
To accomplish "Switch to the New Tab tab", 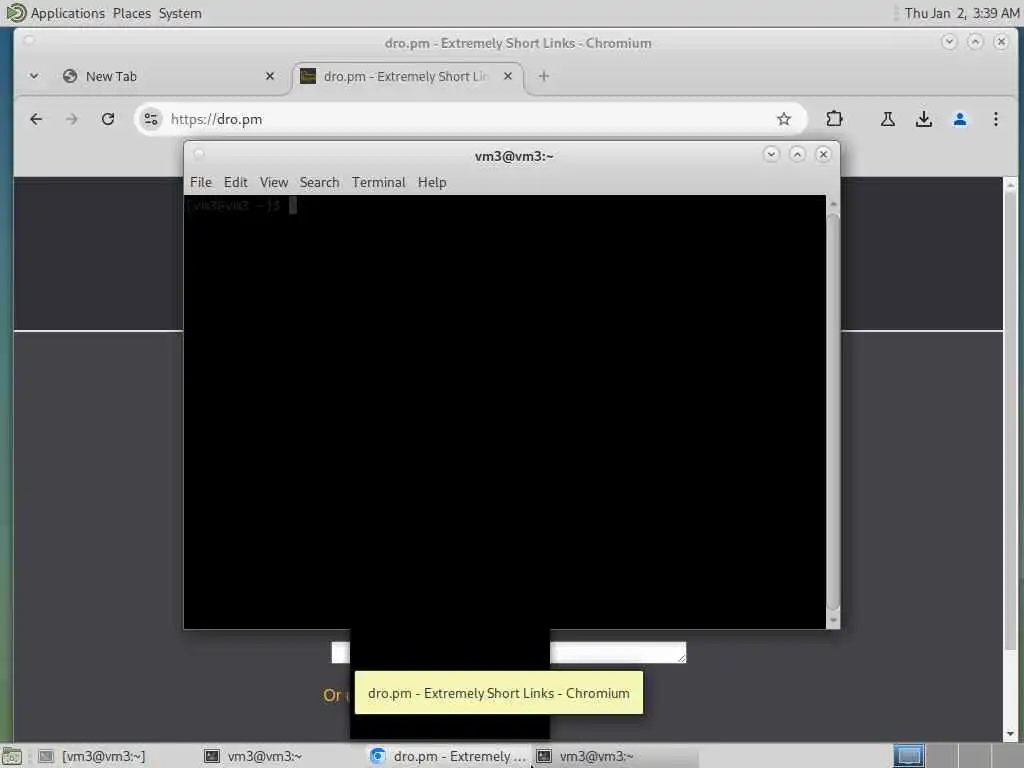I will point(169,76).
